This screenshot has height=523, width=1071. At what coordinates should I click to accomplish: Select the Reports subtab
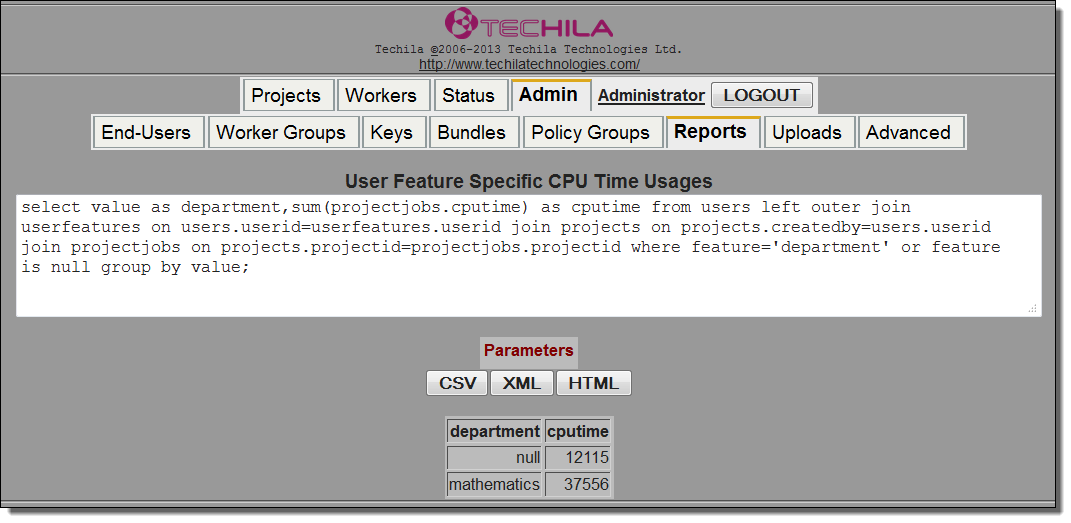coord(711,132)
